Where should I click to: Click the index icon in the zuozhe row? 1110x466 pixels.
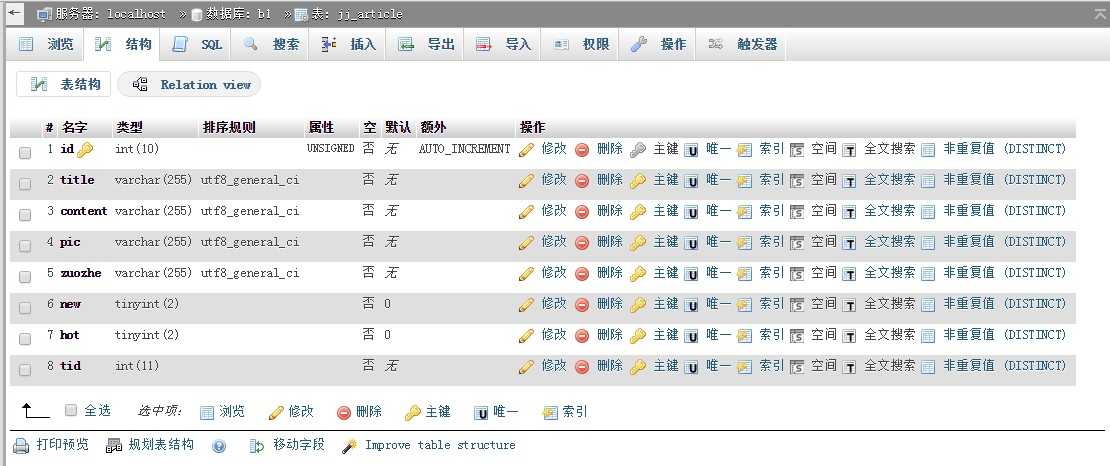[744, 273]
